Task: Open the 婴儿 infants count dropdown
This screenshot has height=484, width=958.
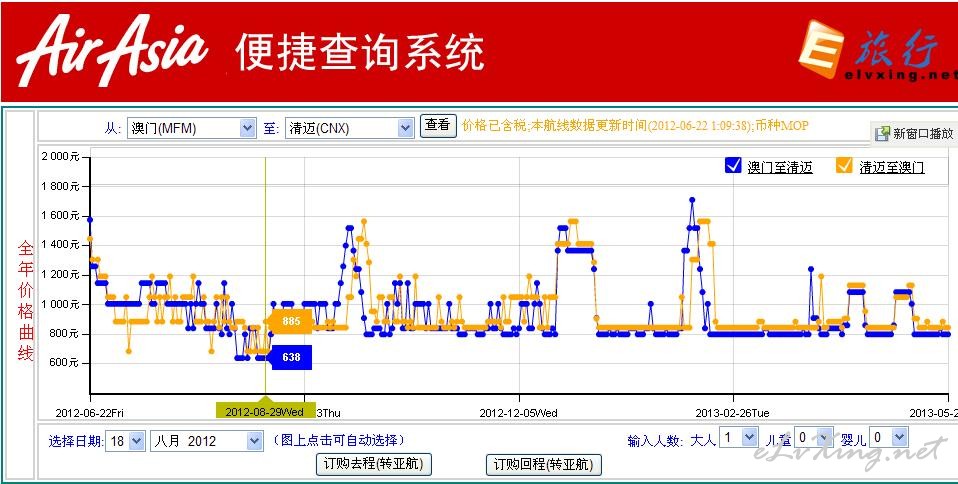Action: coord(888,438)
